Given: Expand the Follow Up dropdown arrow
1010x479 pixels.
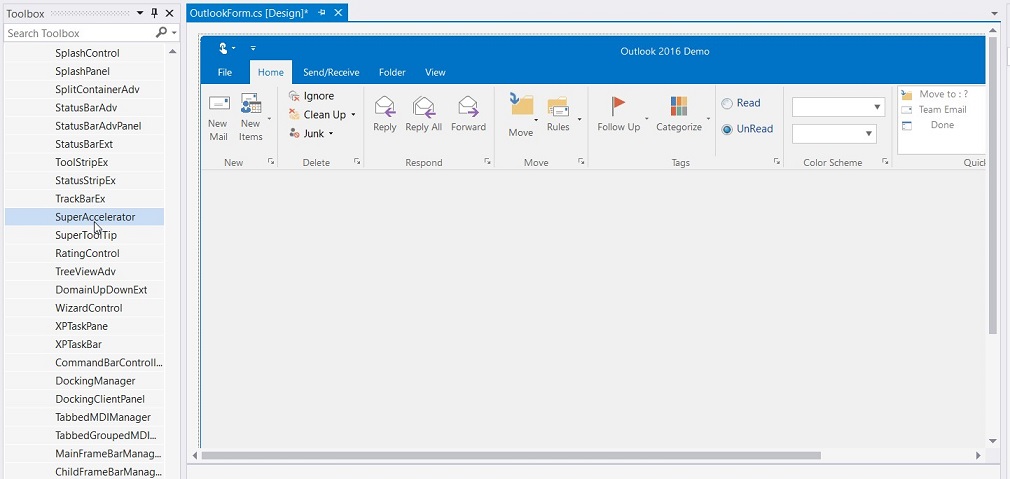Looking at the screenshot, I should (x=647, y=118).
